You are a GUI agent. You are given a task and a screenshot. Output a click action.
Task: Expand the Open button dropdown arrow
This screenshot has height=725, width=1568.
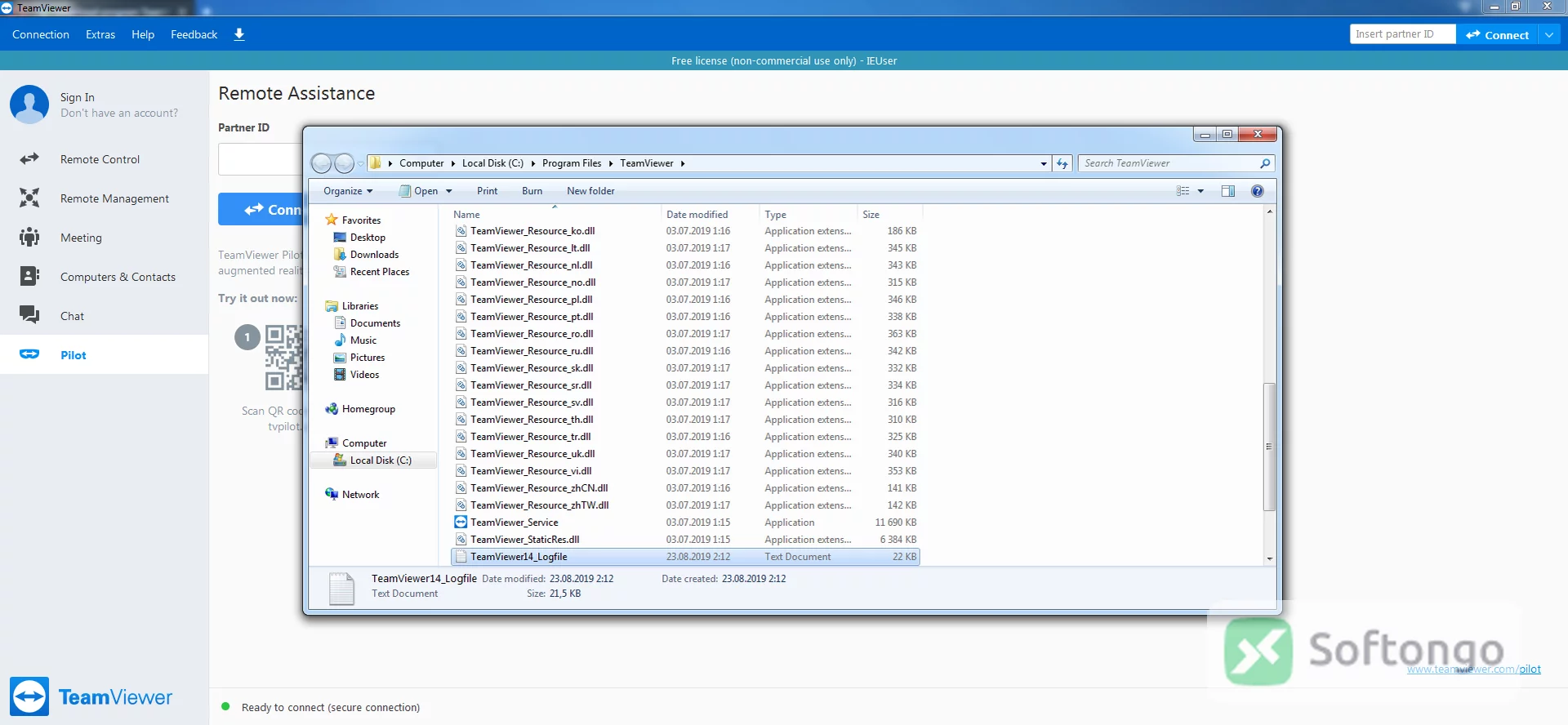point(448,191)
